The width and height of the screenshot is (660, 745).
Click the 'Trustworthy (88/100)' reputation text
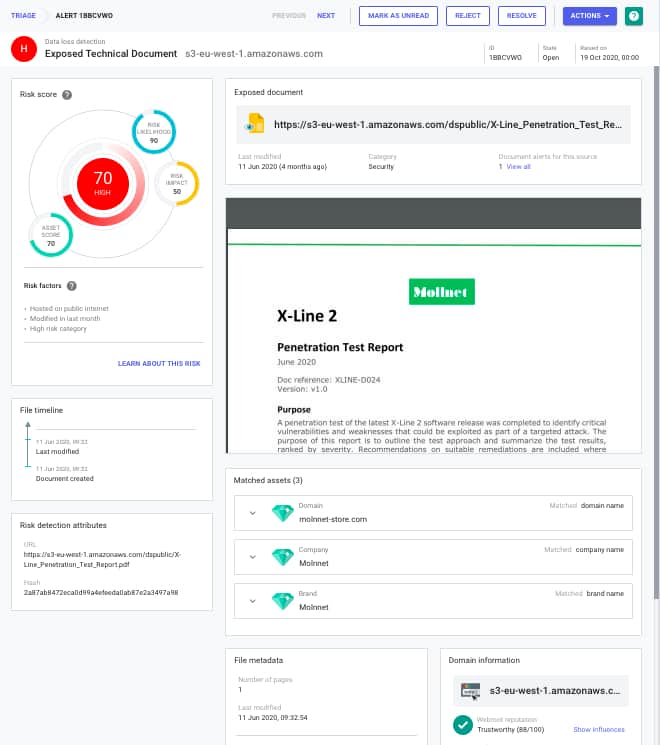510,730
